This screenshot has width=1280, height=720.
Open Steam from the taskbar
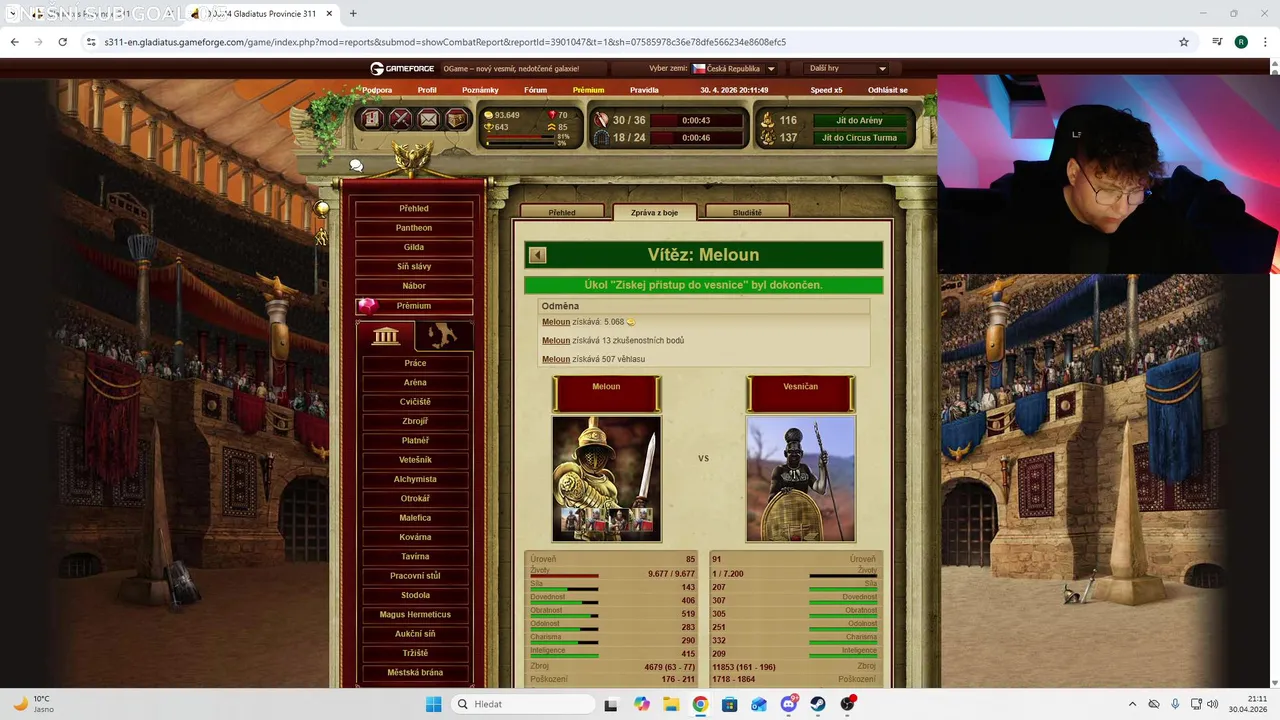point(818,704)
